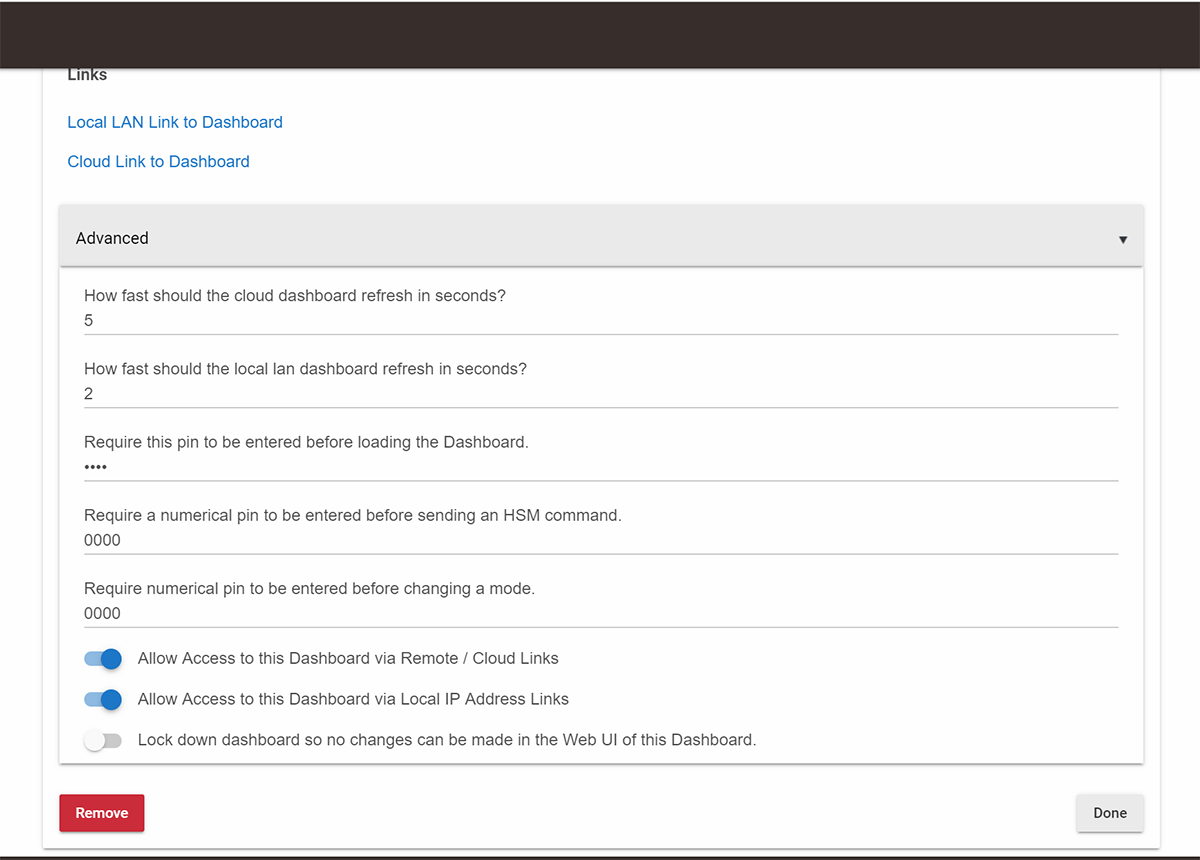This screenshot has width=1200, height=860.
Task: Click the 'Allow Access via Local IP Address Links' text
Action: [x=353, y=699]
